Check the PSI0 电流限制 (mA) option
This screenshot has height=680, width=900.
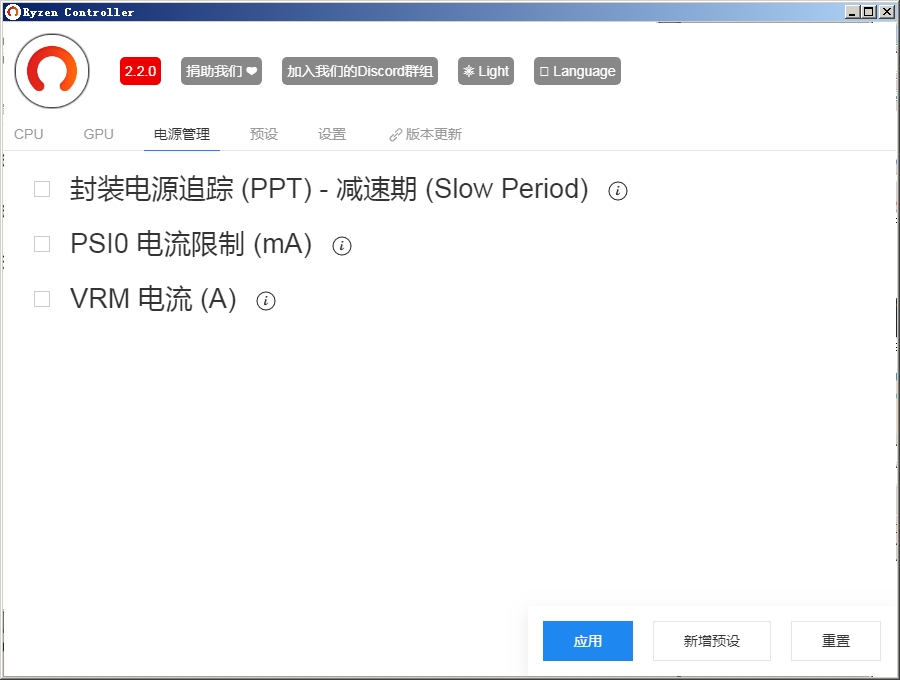coord(41,243)
